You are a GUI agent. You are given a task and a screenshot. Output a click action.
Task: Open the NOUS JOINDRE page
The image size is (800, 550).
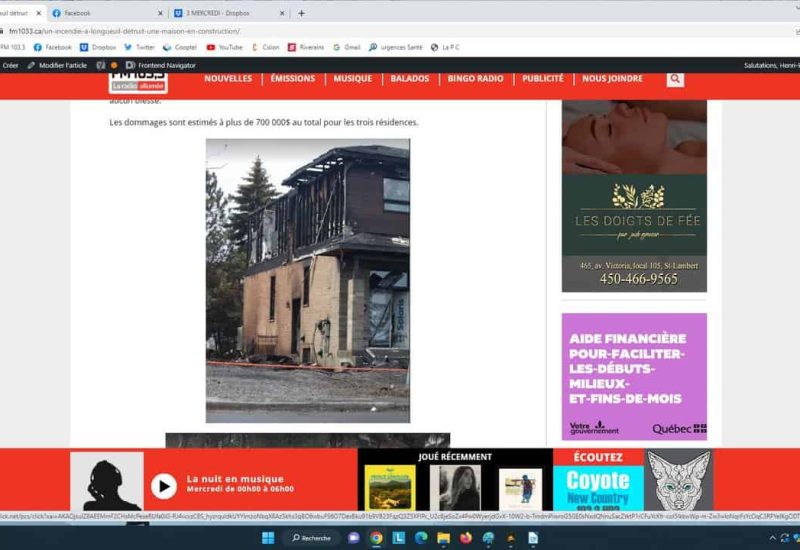(612, 79)
